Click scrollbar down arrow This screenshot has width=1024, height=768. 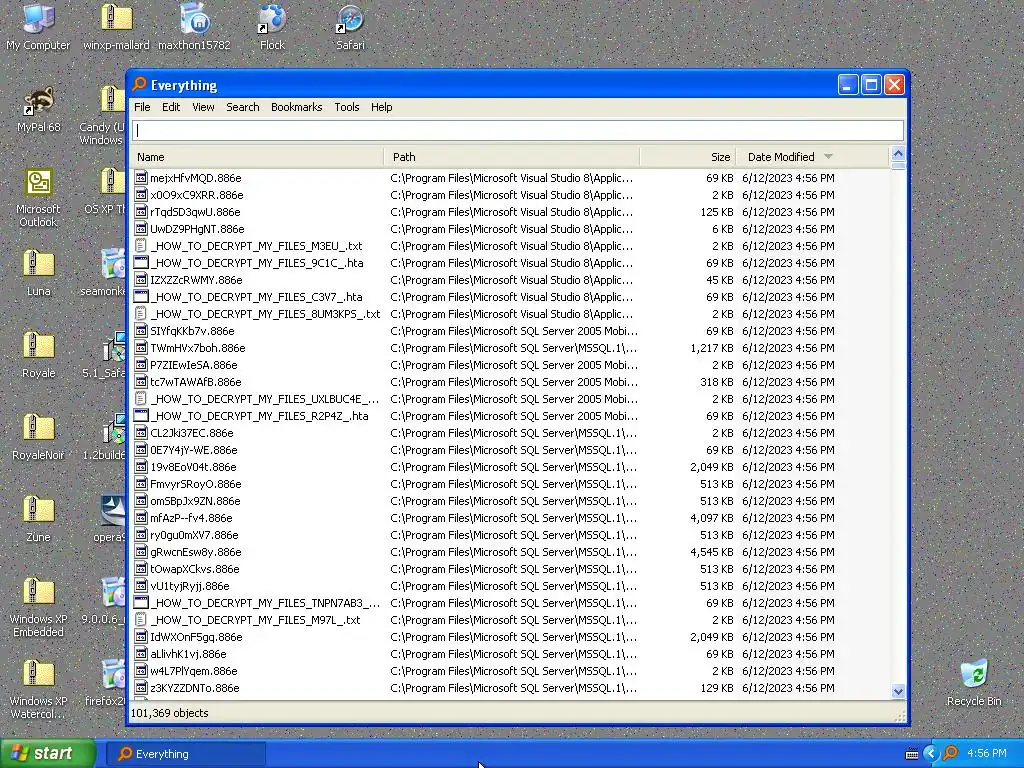click(898, 691)
